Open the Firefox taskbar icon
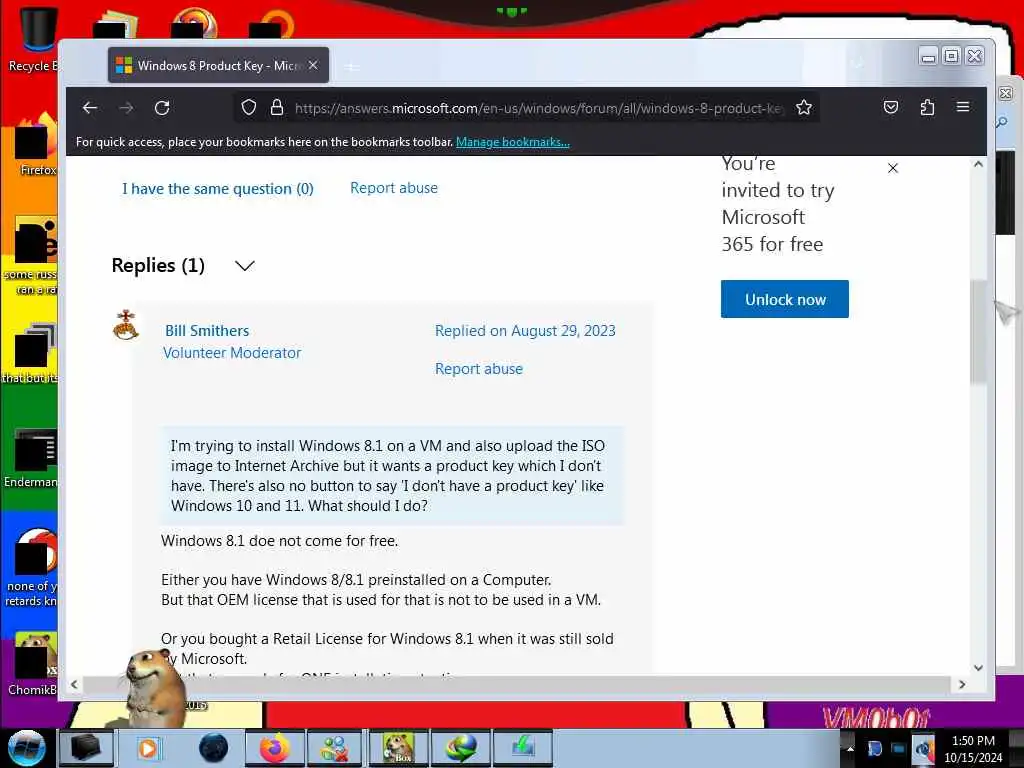This screenshot has width=1024, height=768. [274, 748]
